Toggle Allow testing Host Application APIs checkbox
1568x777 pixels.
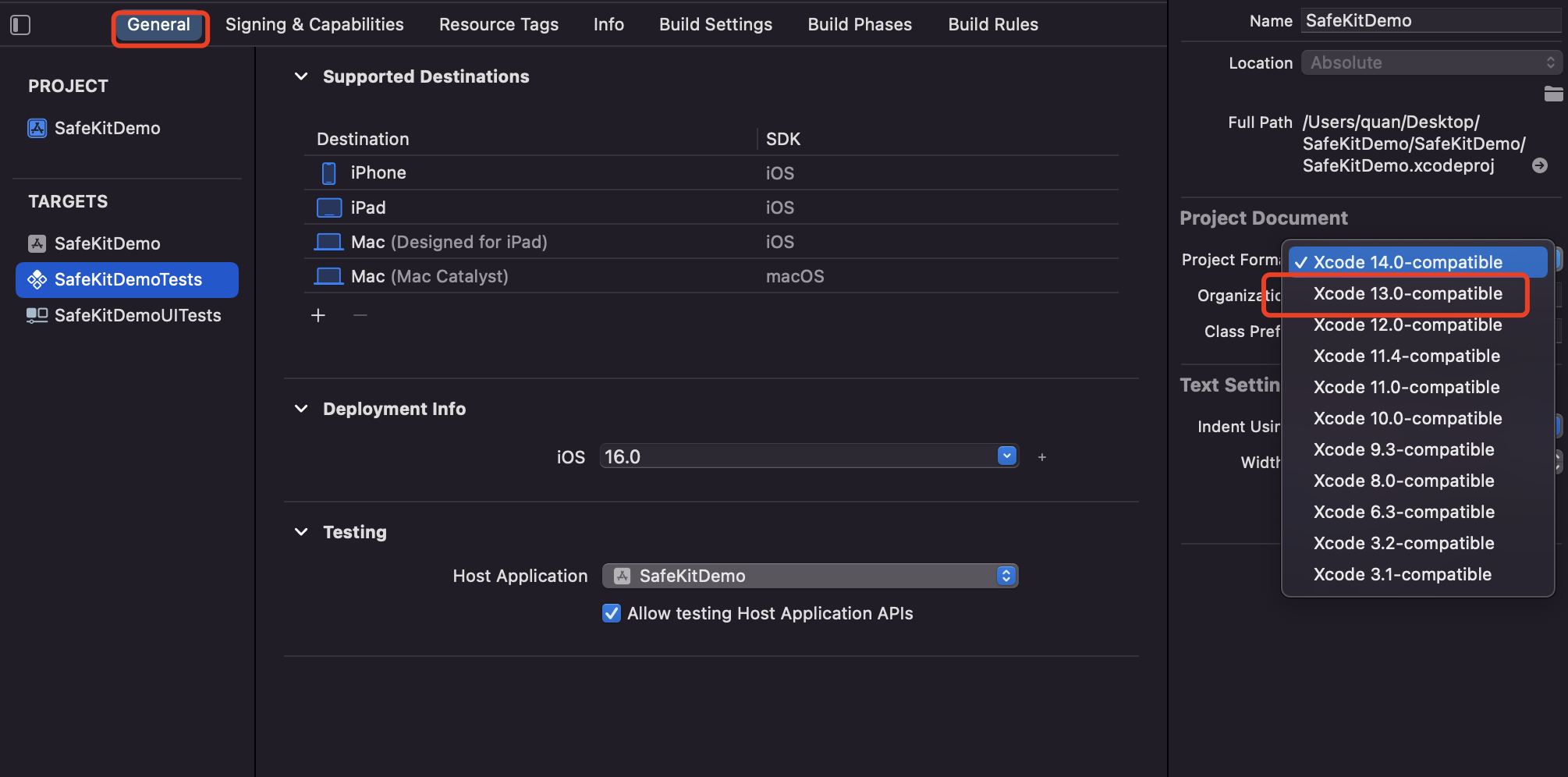[612, 613]
